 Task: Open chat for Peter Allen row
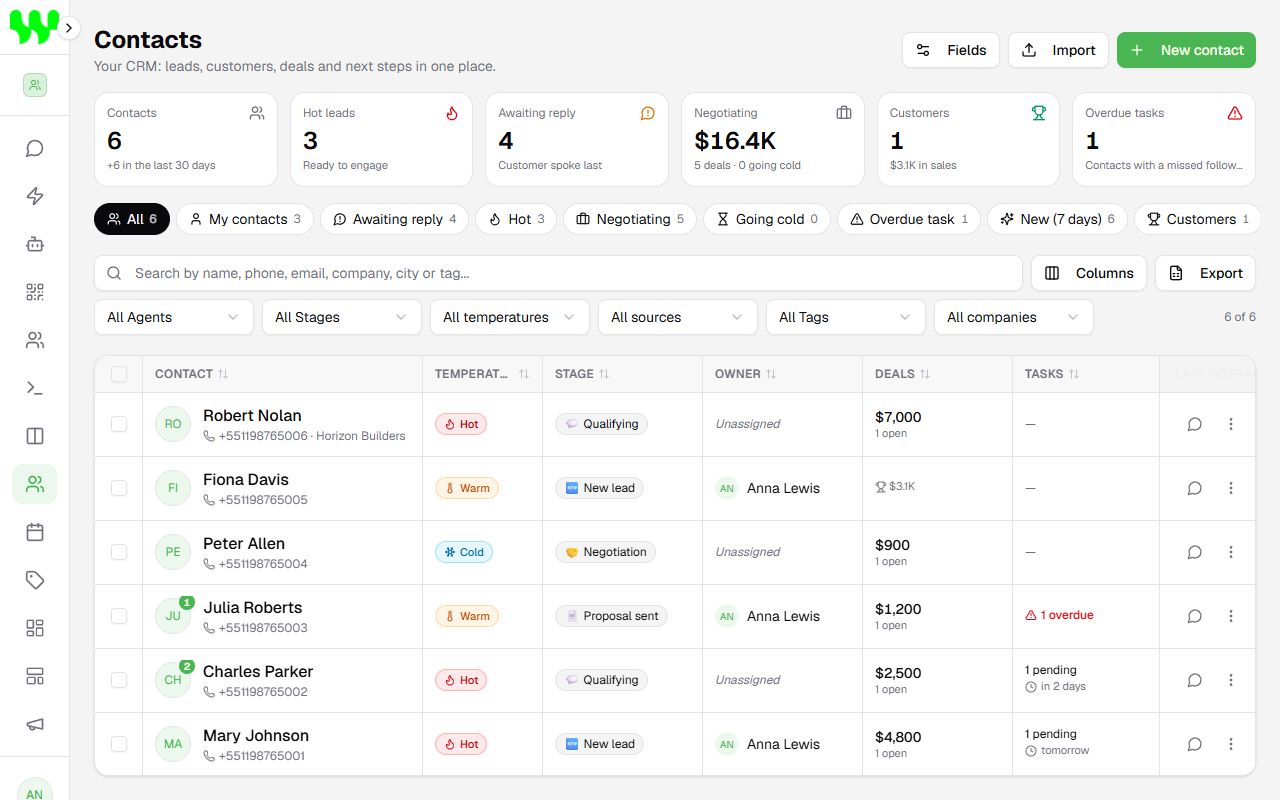1194,552
